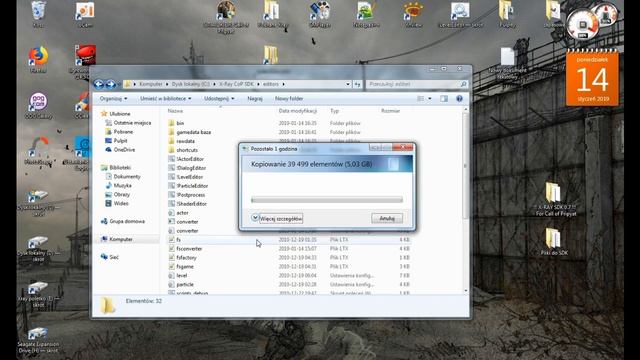Open the Organizuj dropdown menu
640x360 pixels.
click(113, 99)
